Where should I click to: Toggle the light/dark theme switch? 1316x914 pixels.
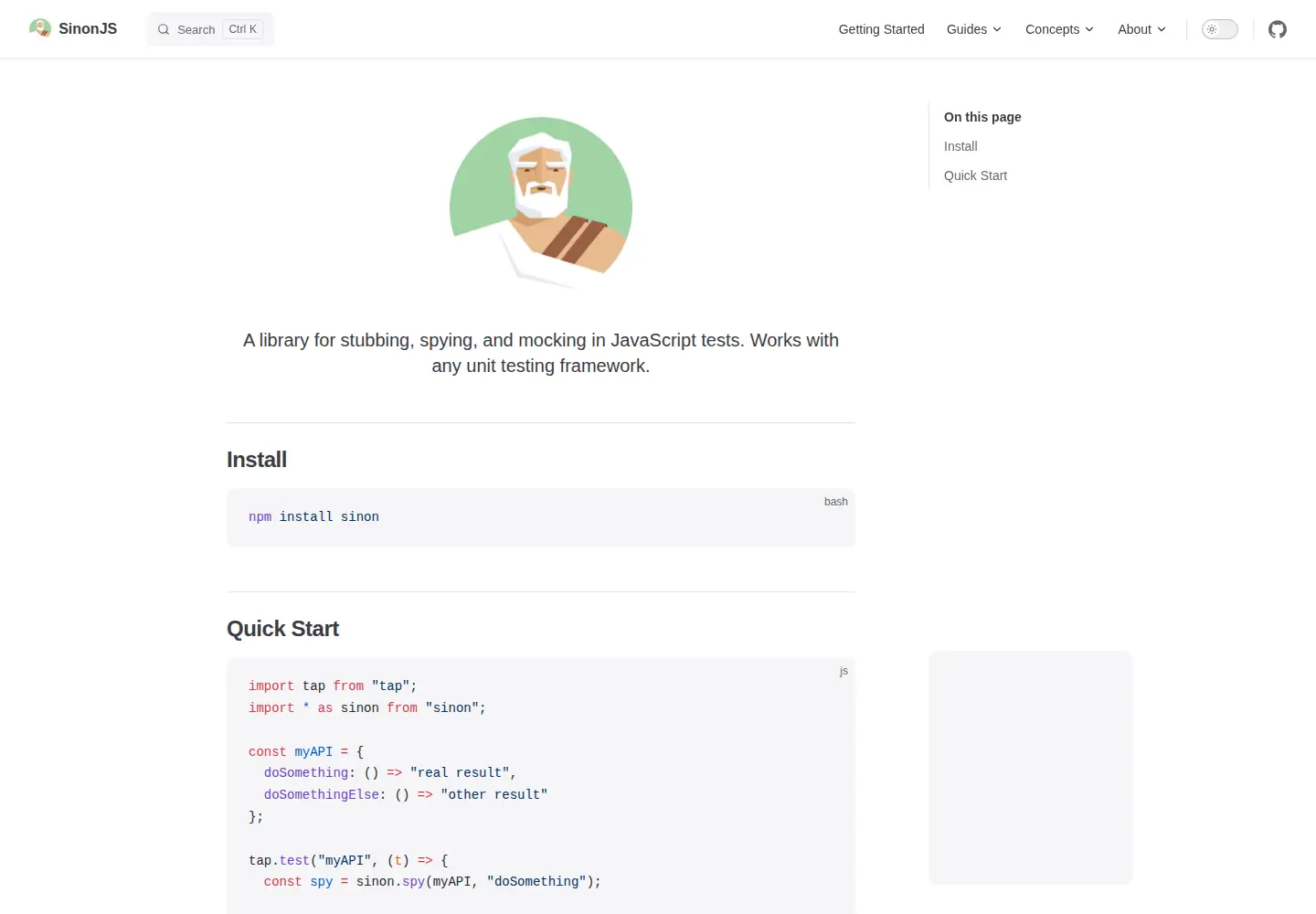[x=1219, y=29]
